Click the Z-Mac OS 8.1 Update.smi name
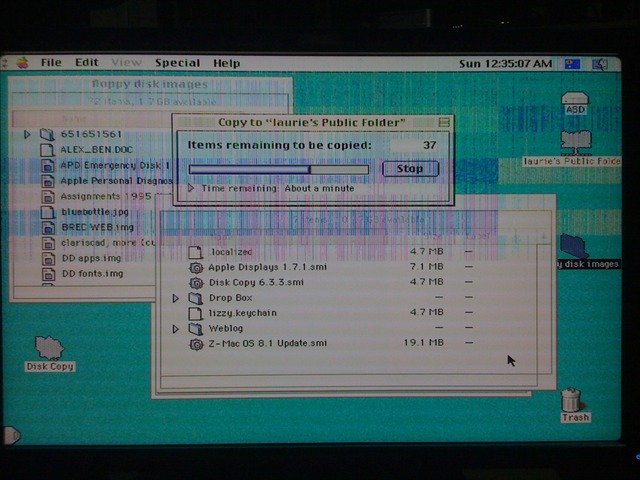 (x=268, y=343)
